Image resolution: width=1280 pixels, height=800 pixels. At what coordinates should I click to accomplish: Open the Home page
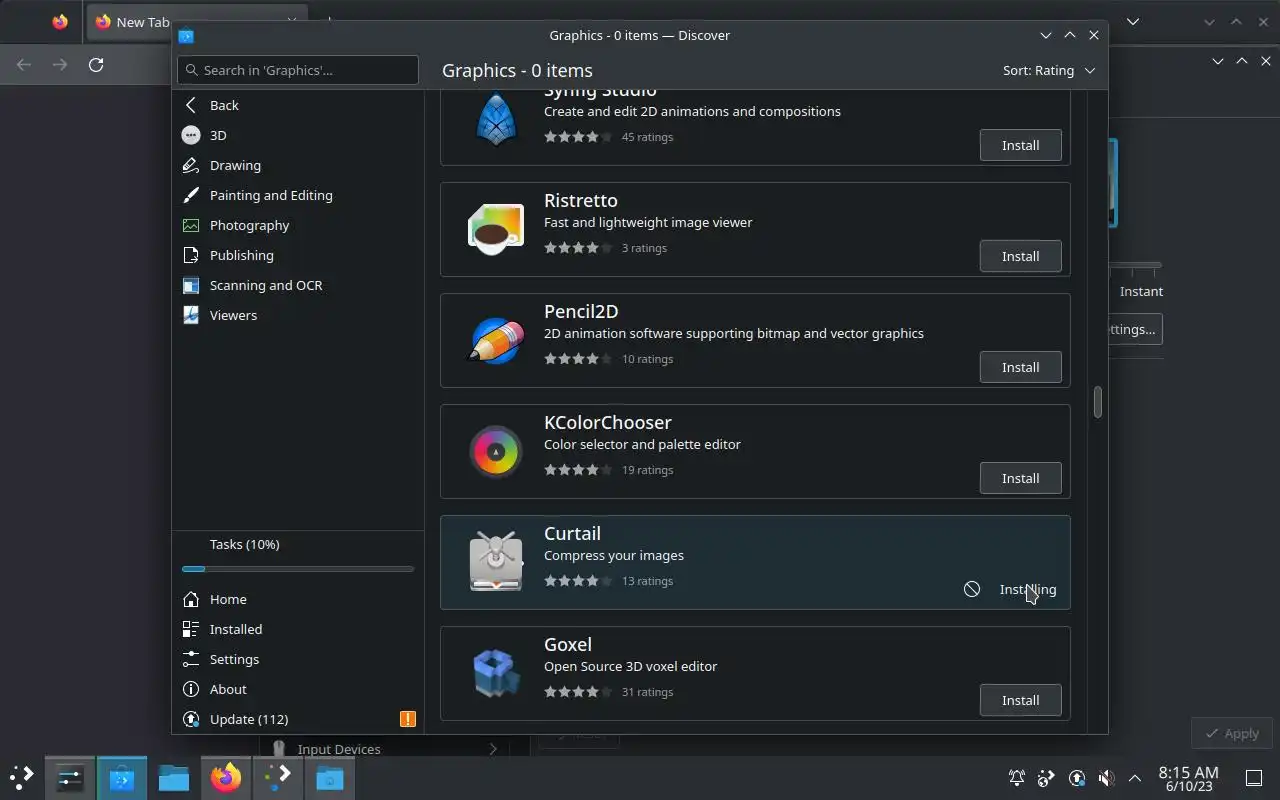(298, 599)
